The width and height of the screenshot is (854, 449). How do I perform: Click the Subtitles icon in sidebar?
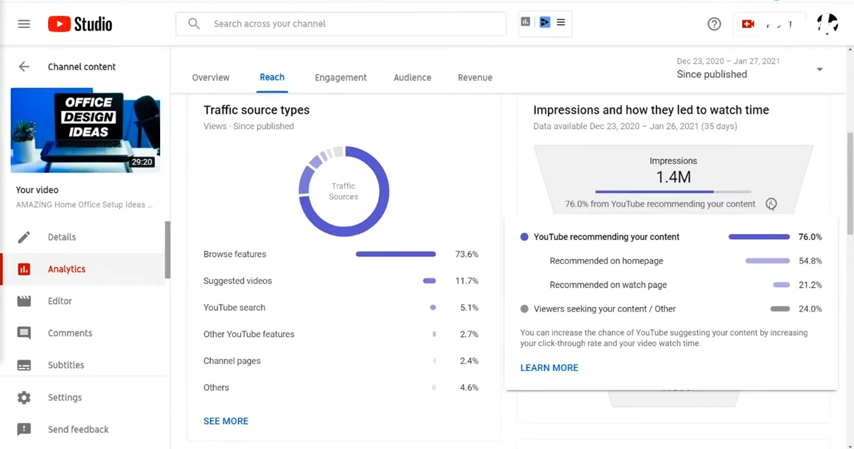24,365
